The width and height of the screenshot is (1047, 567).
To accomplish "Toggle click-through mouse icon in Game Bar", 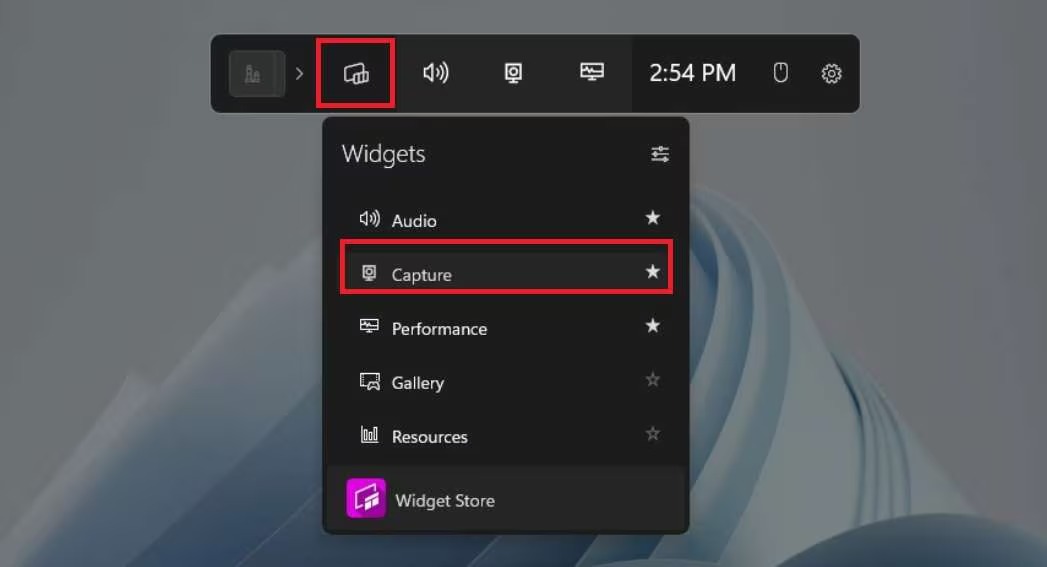I will coord(780,72).
